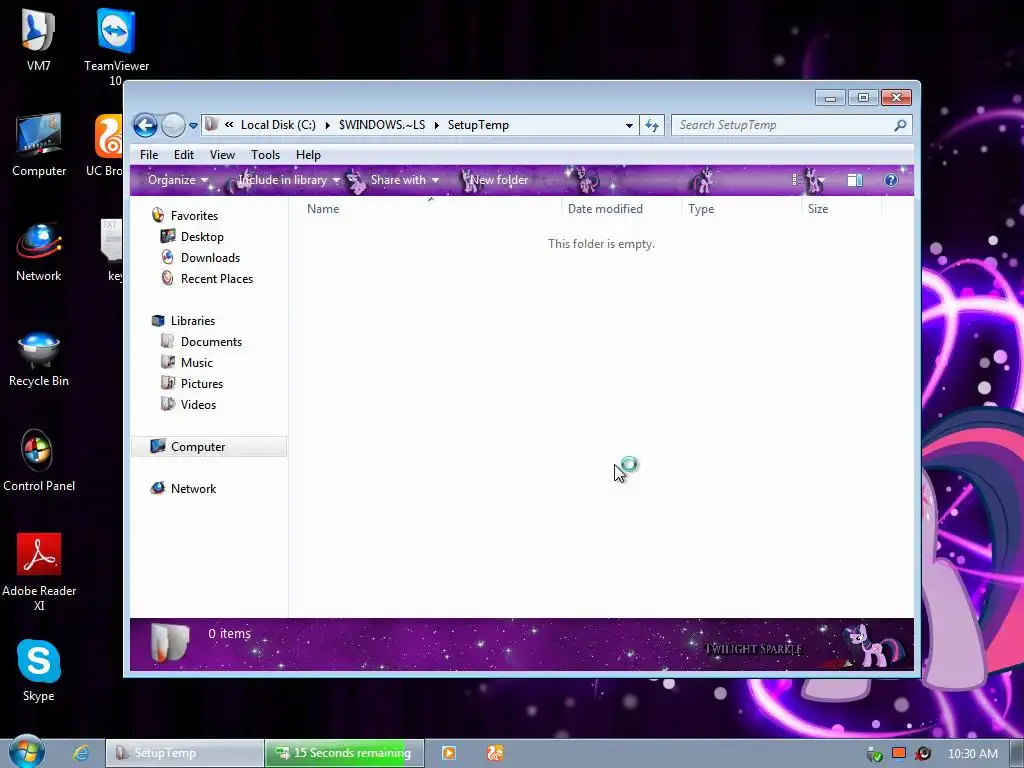Expand the address bar history dropdown
The image size is (1024, 768).
(629, 125)
